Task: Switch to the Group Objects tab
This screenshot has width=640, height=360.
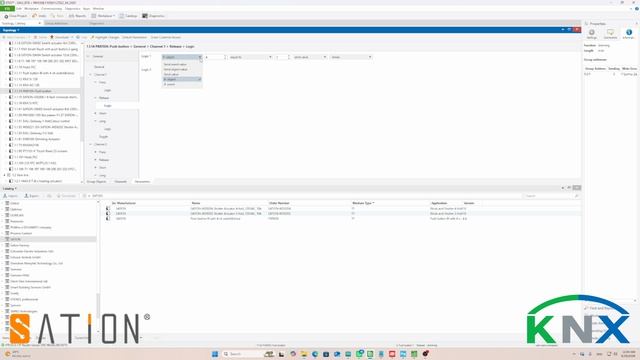Action: click(x=96, y=182)
